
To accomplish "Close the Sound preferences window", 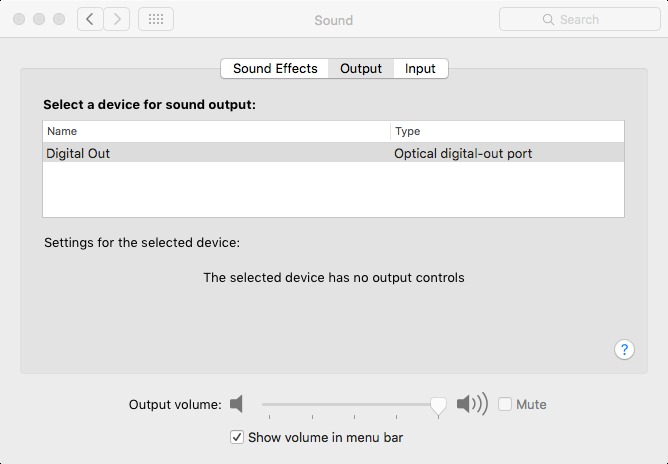I will click(x=20, y=19).
